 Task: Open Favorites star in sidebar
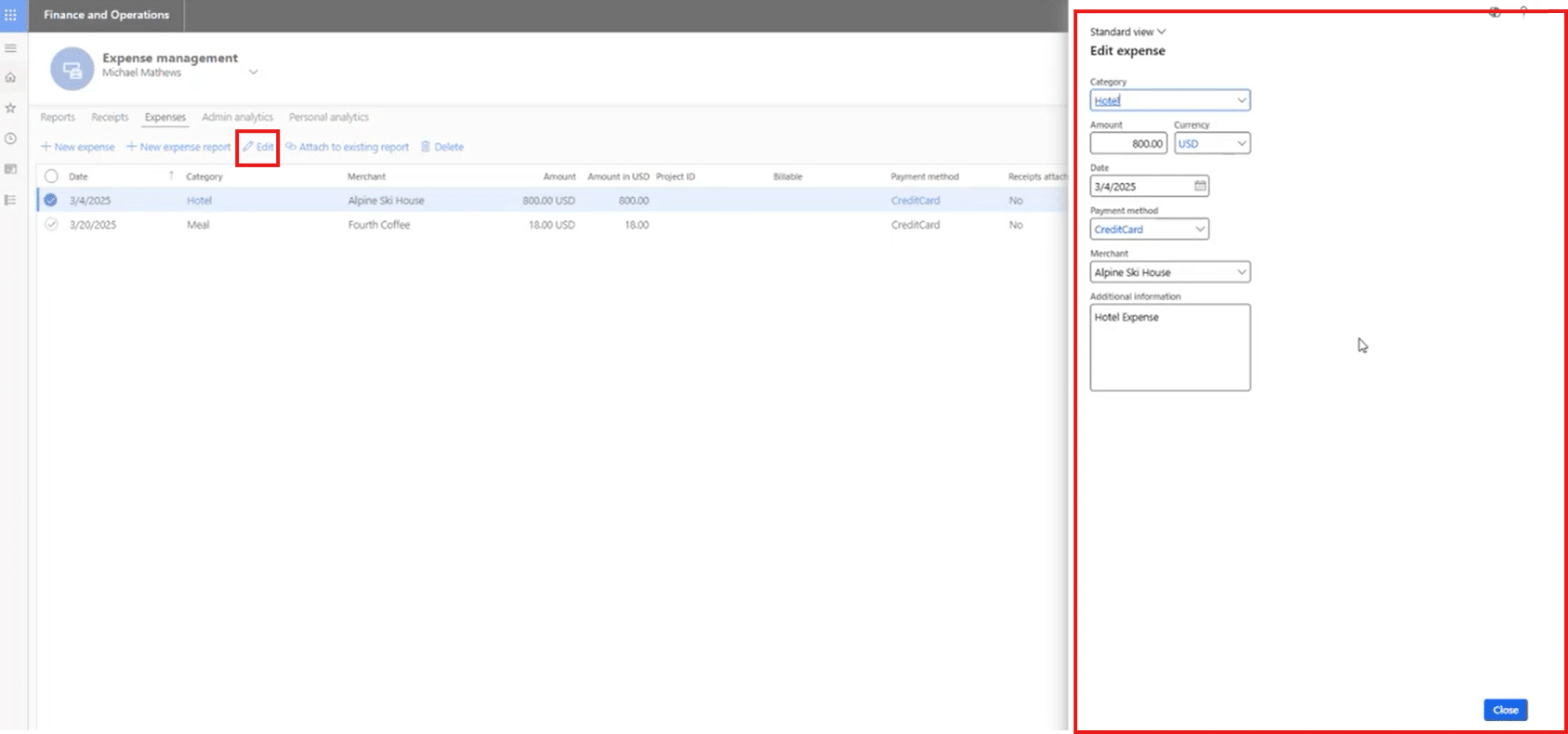pos(11,109)
